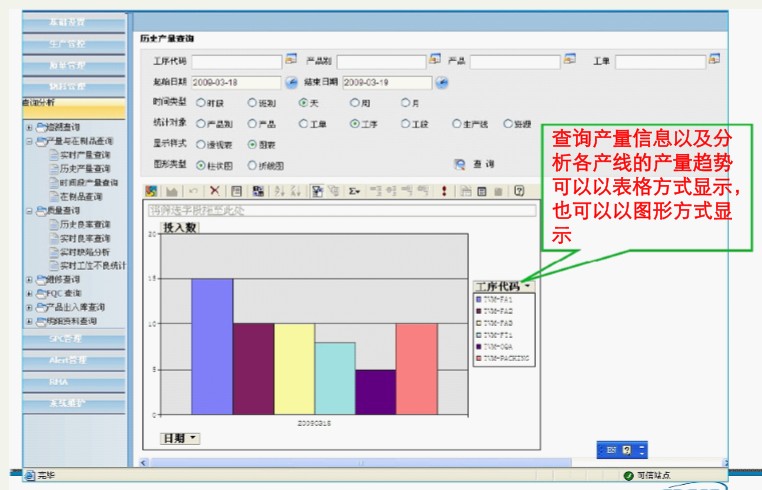Open calendar picker for 结束日期
This screenshot has height=490, width=762.
point(442,83)
